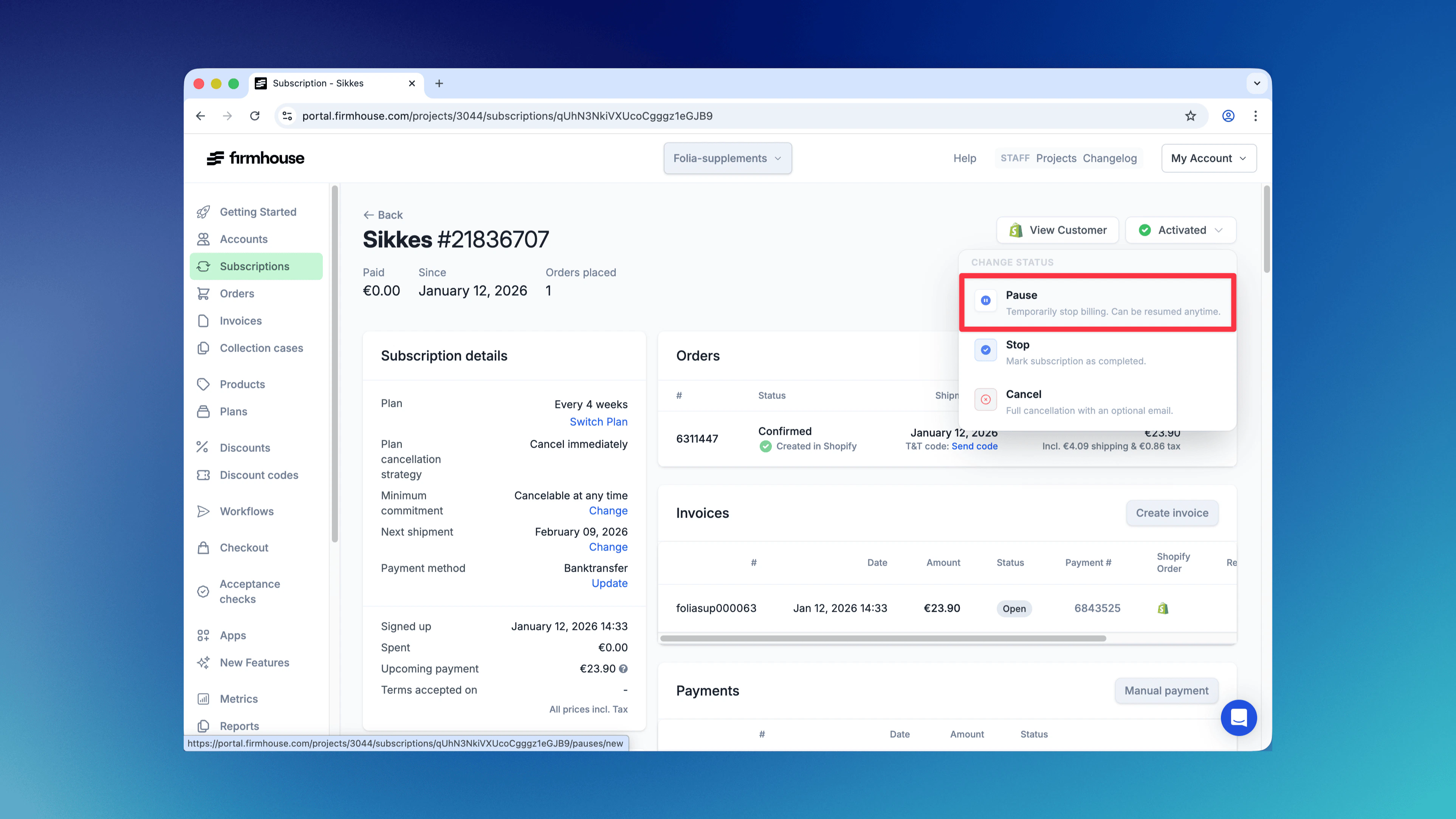Viewport: 1456px width, 819px height.
Task: Click the invoices table horizontal scrollbar
Action: point(883,639)
